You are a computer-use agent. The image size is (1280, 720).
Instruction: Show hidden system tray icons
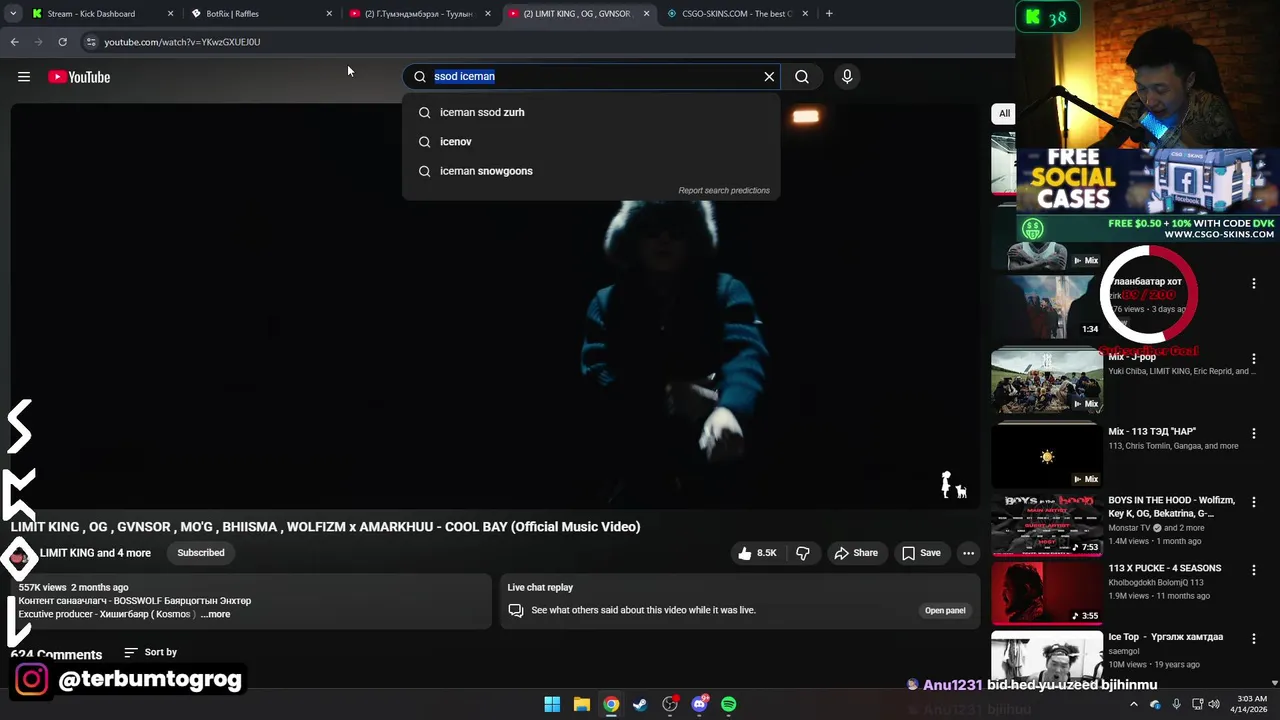tap(1134, 704)
